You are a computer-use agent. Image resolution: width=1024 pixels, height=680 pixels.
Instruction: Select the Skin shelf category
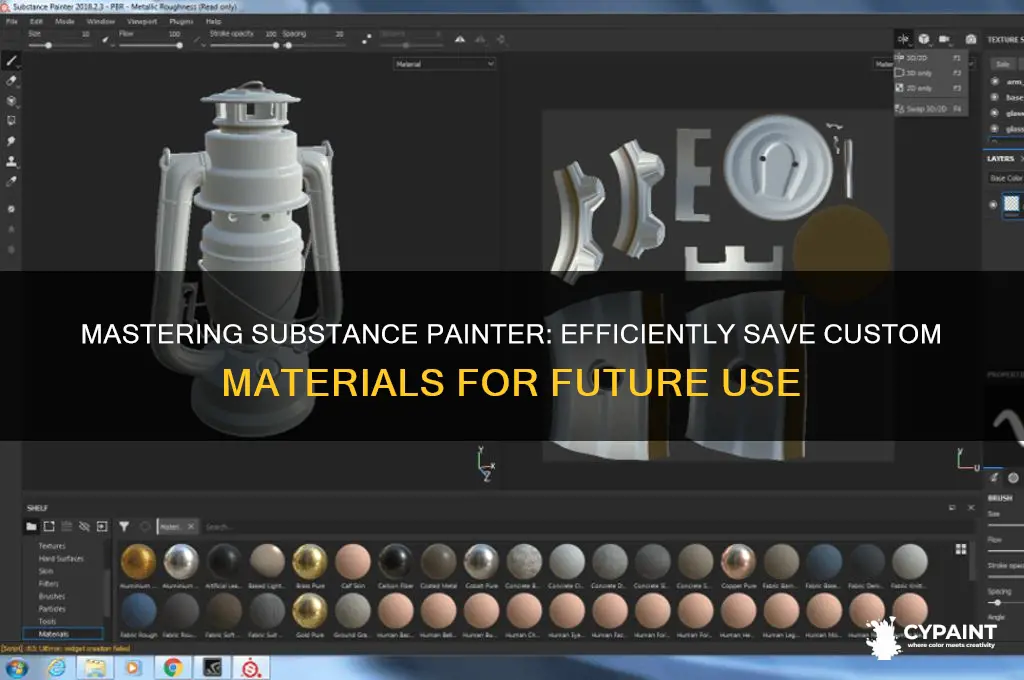pyautogui.click(x=46, y=571)
